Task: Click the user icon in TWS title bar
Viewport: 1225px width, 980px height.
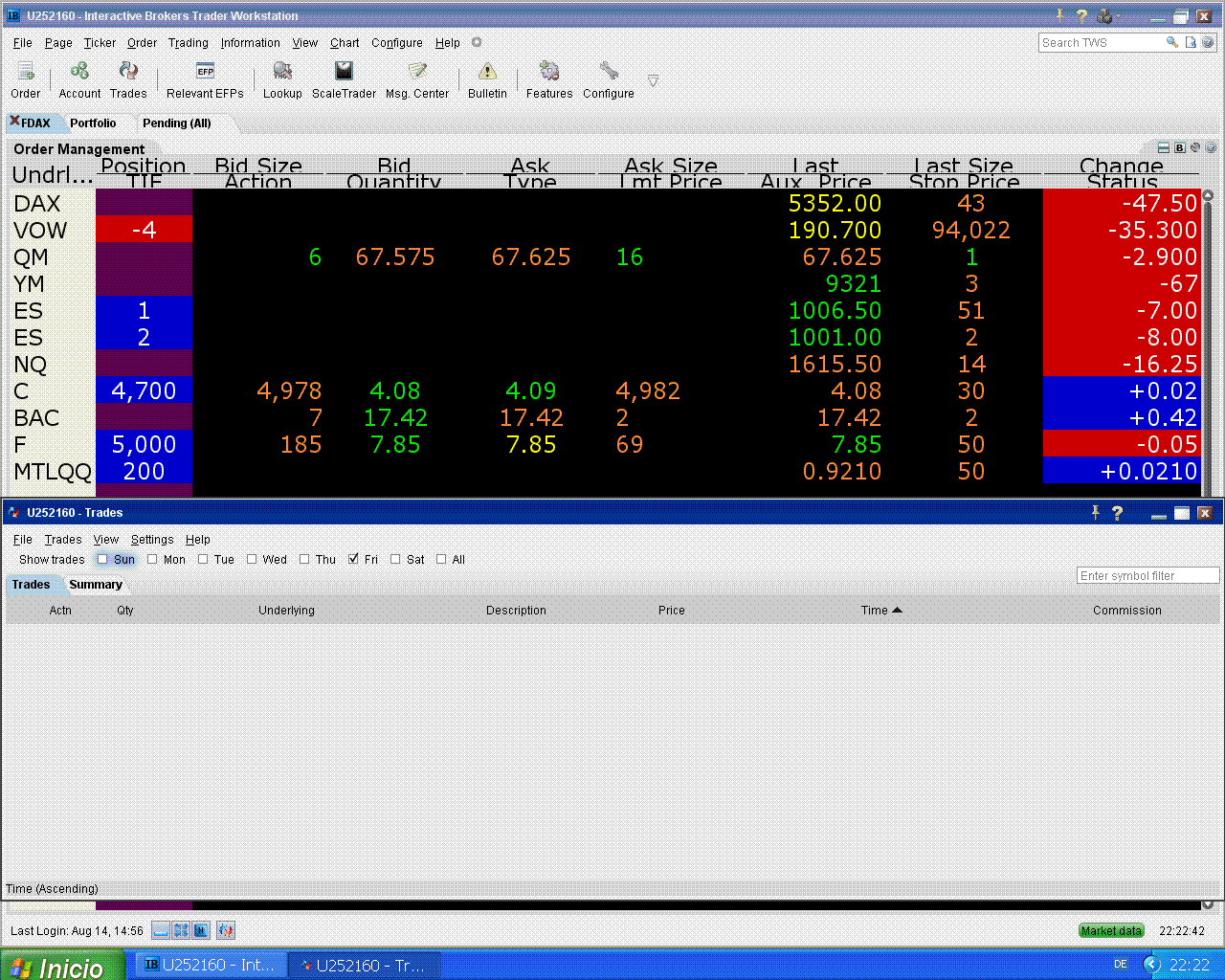Action: [x=1105, y=15]
